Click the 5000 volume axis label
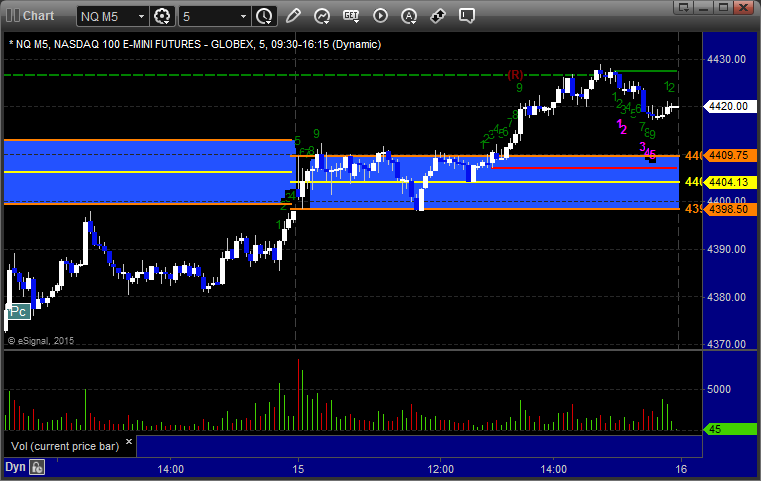 click(x=719, y=389)
